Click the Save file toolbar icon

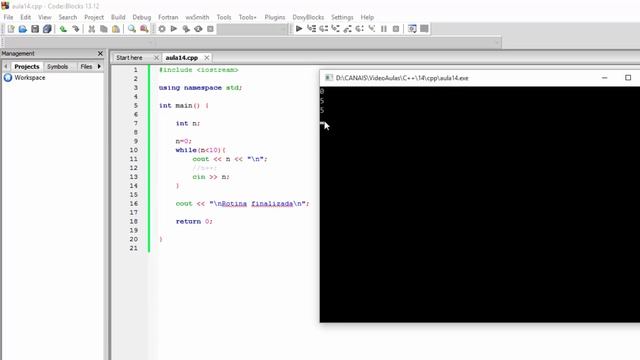[35, 29]
